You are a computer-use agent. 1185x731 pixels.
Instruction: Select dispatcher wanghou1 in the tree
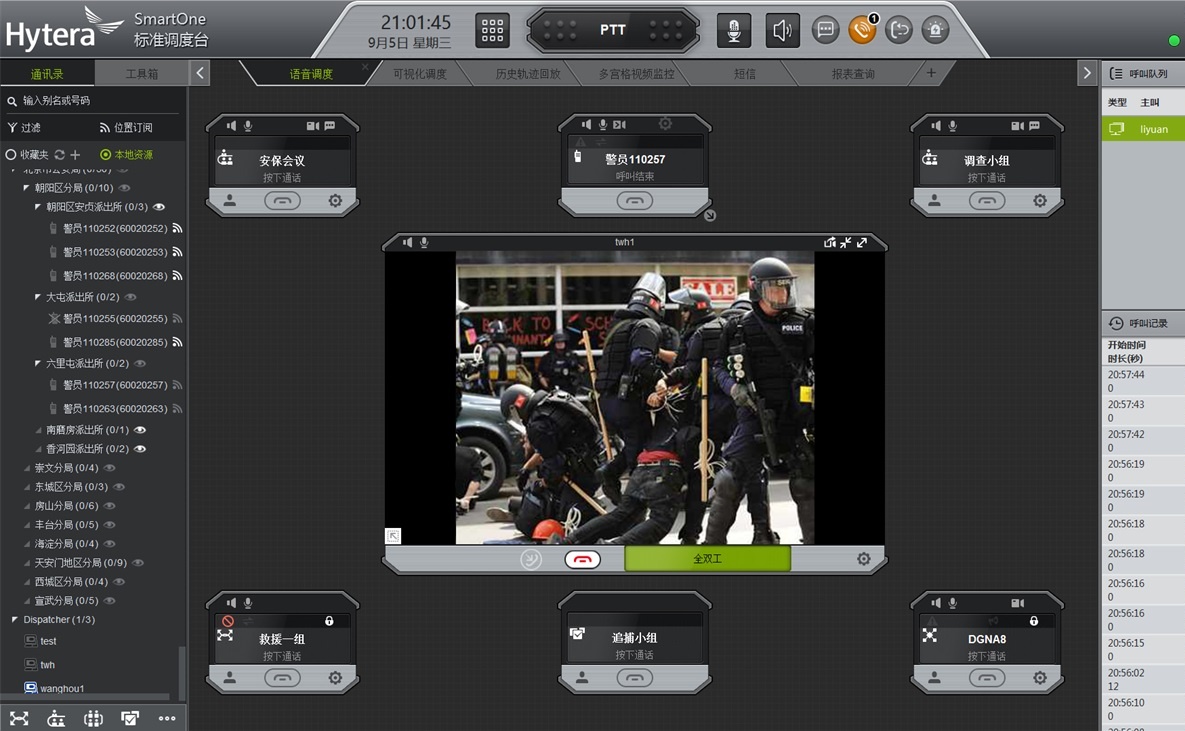point(54,689)
